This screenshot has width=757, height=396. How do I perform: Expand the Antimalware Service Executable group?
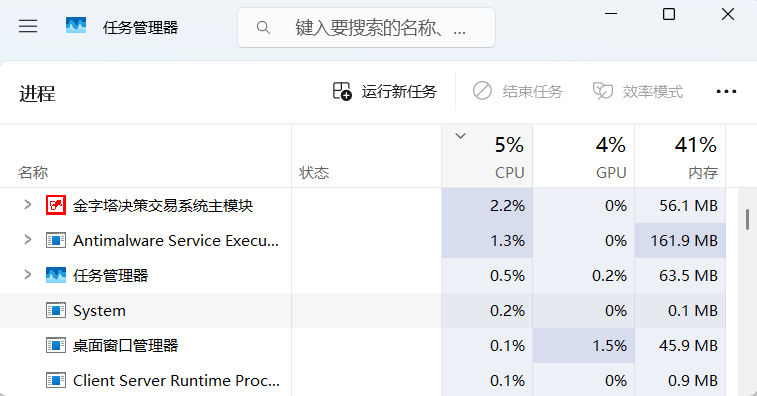28,240
